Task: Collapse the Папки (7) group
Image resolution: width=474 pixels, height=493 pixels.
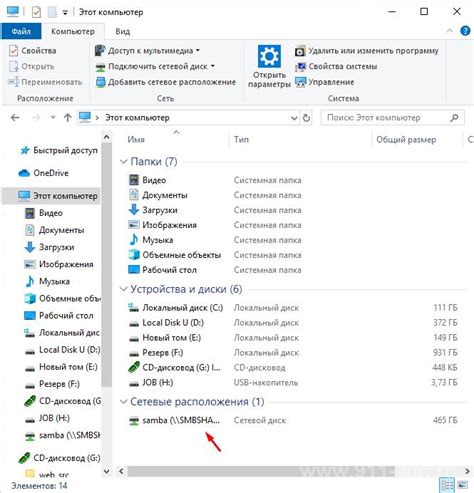Action: (x=123, y=162)
